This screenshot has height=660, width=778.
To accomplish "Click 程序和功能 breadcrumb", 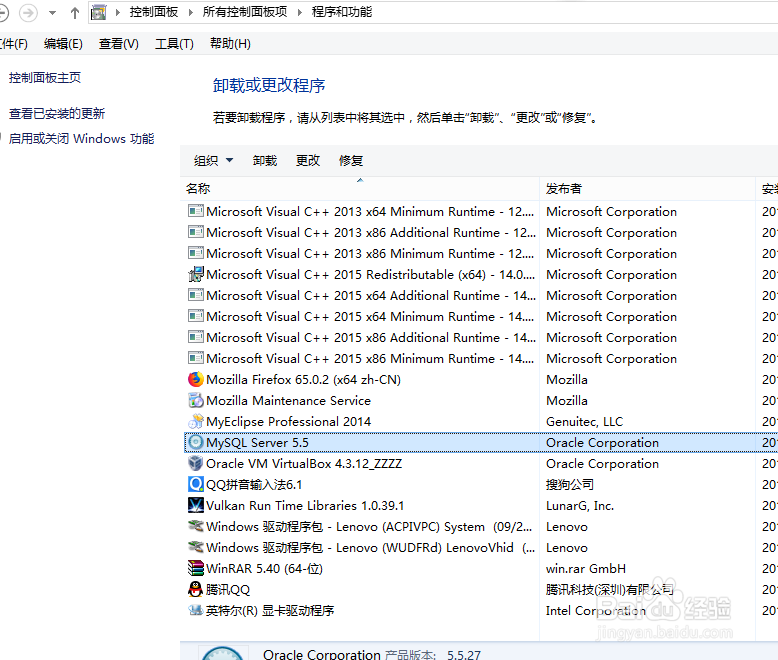I will (342, 12).
